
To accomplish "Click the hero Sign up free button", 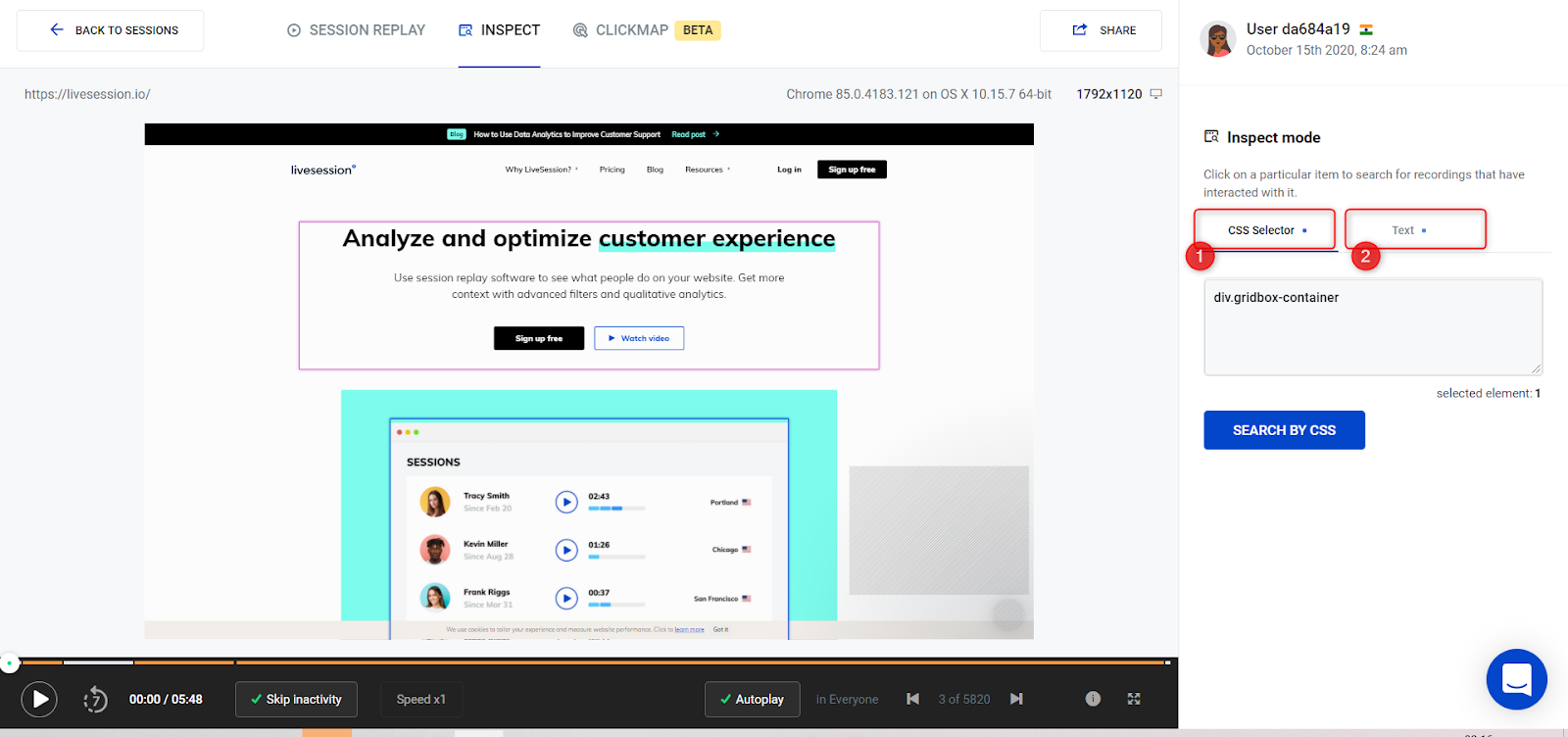I will [x=539, y=338].
